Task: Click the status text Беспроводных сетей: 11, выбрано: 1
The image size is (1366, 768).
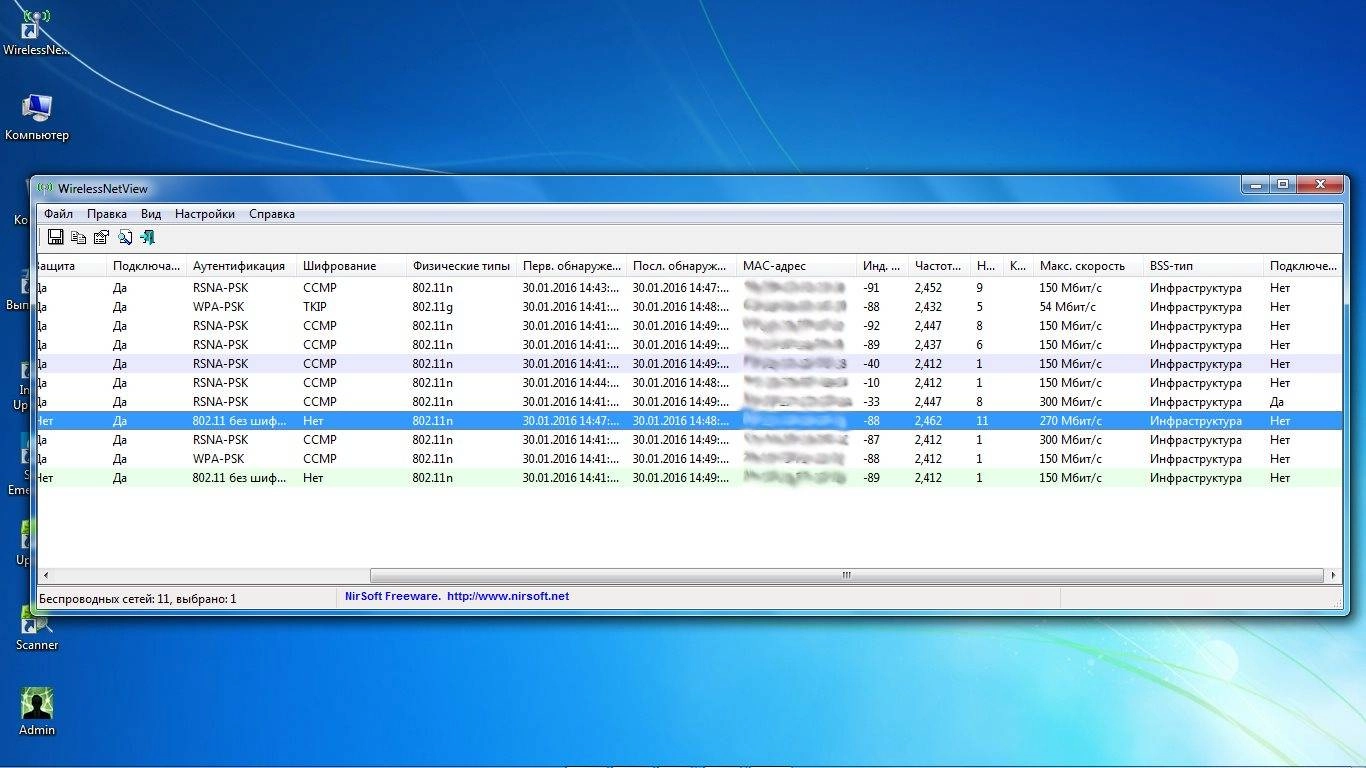Action: pos(138,598)
